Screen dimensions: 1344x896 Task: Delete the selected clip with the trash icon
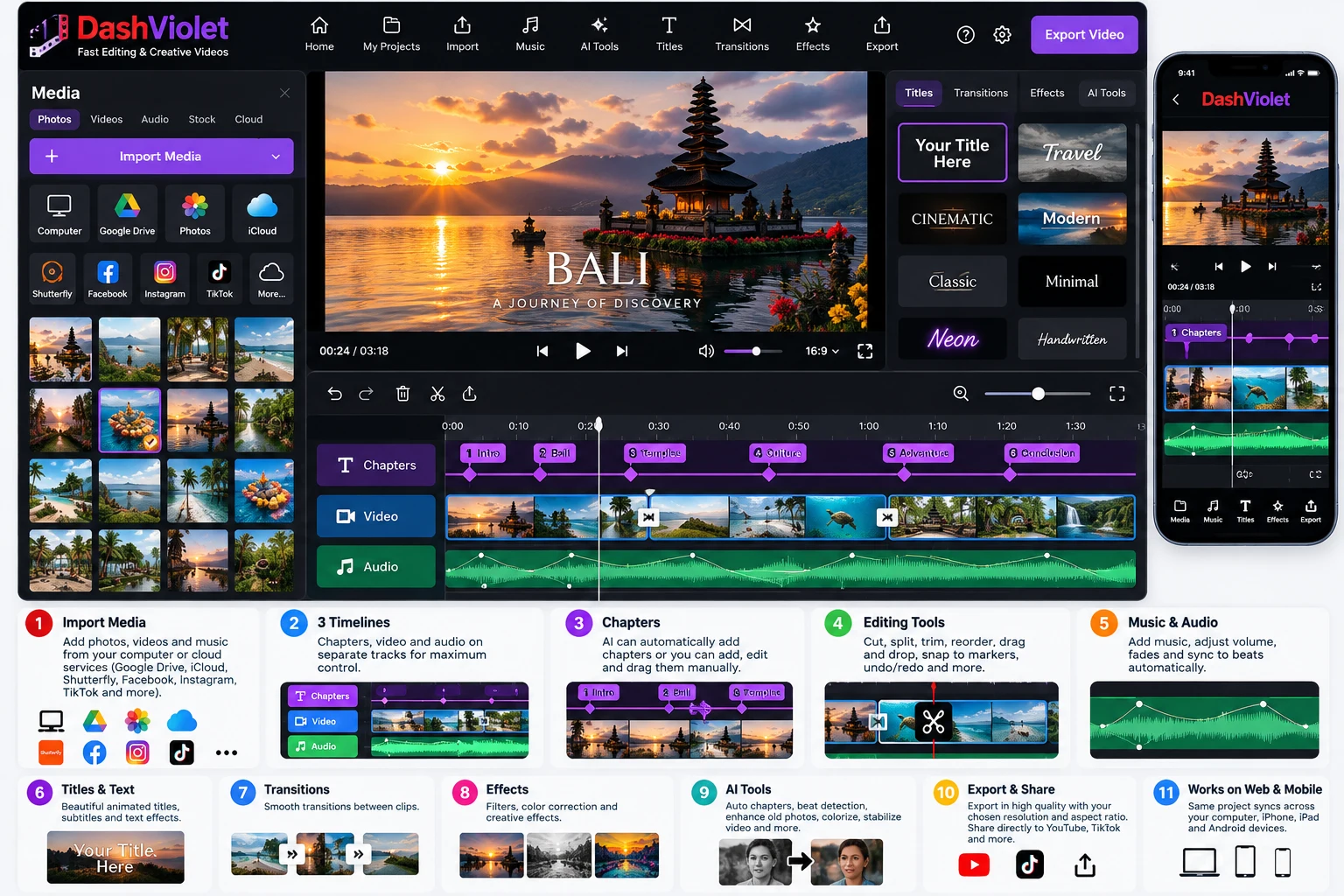[x=402, y=394]
